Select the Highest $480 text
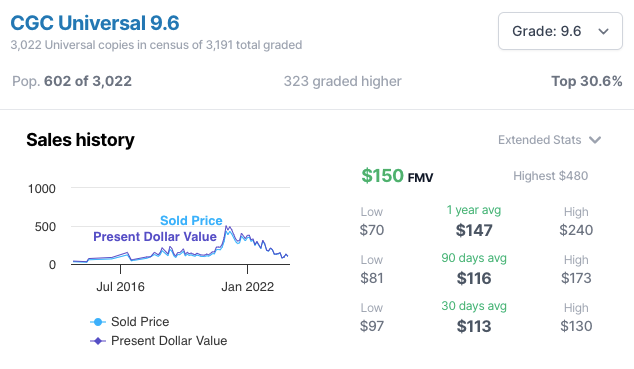Screen dimensions: 634x369 pos(550,176)
